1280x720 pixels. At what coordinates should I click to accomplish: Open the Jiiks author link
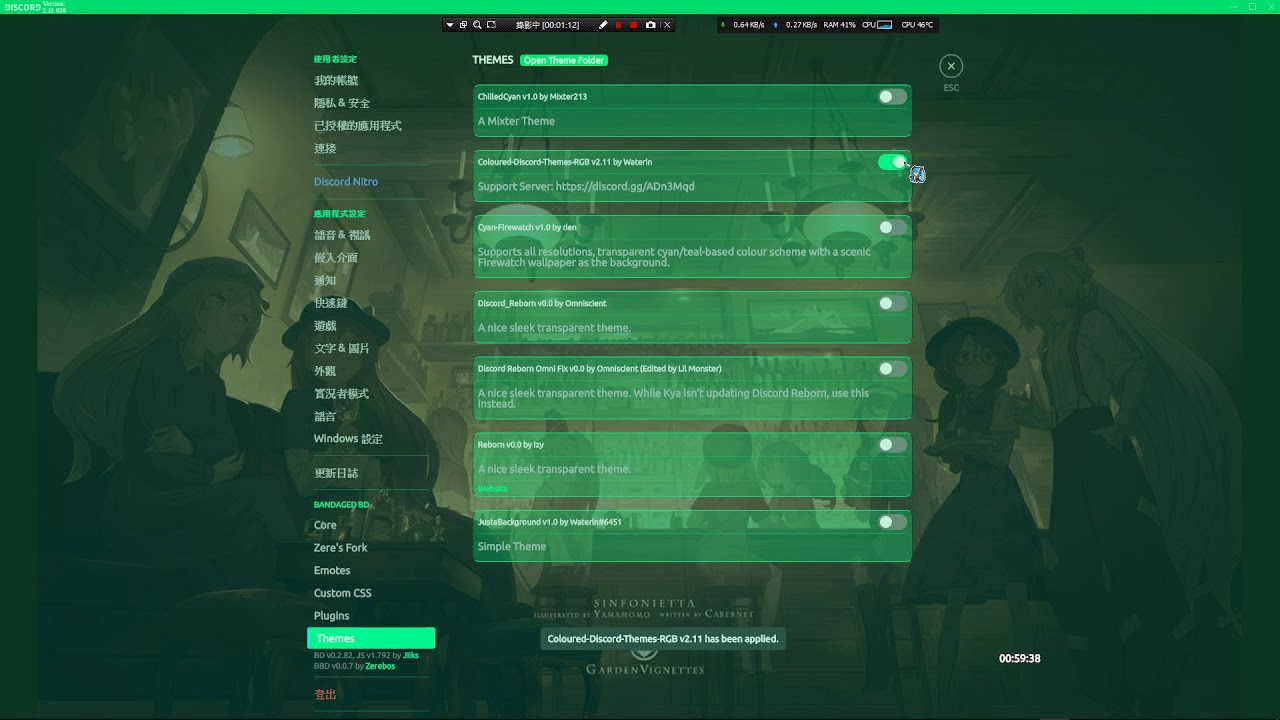pos(411,655)
